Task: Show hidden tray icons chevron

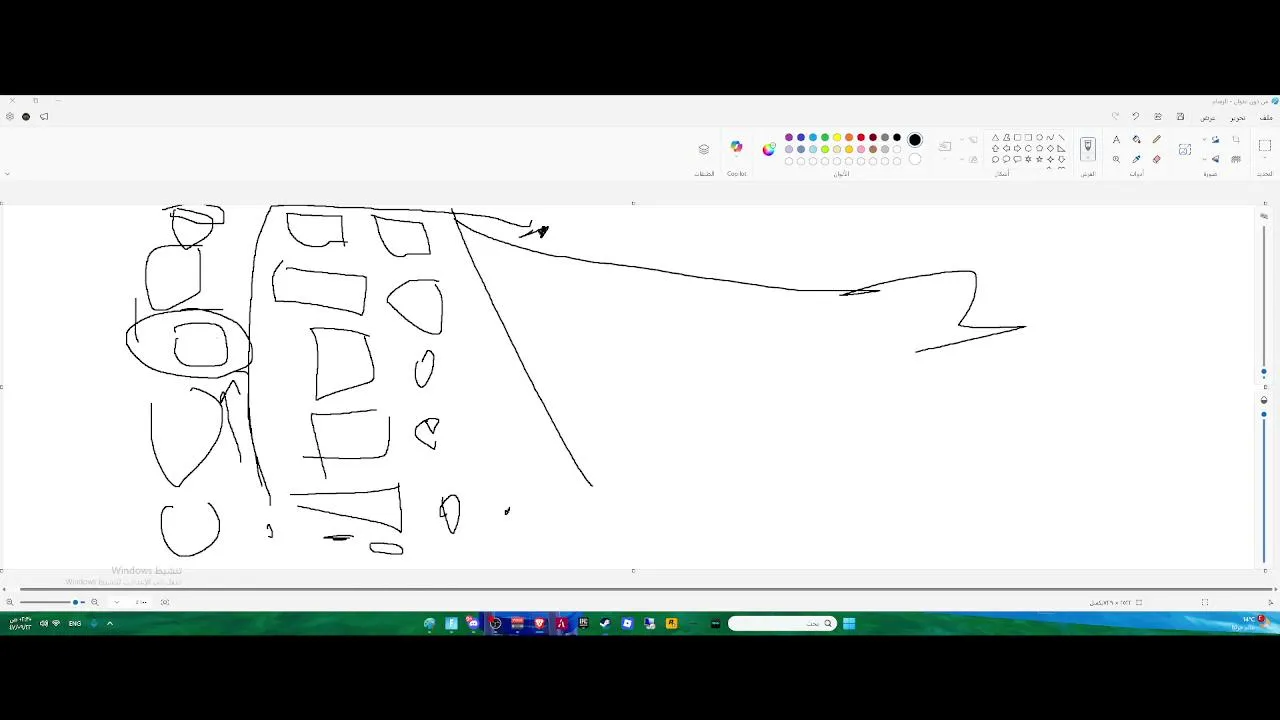Action: 110,624
